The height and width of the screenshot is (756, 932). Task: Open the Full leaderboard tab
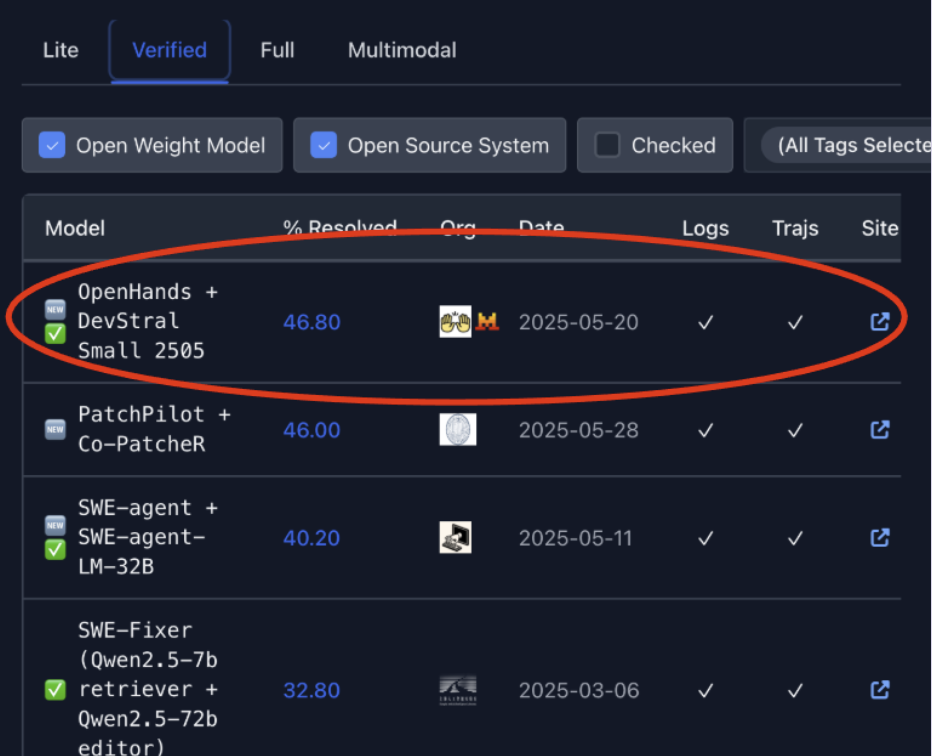pyautogui.click(x=277, y=50)
